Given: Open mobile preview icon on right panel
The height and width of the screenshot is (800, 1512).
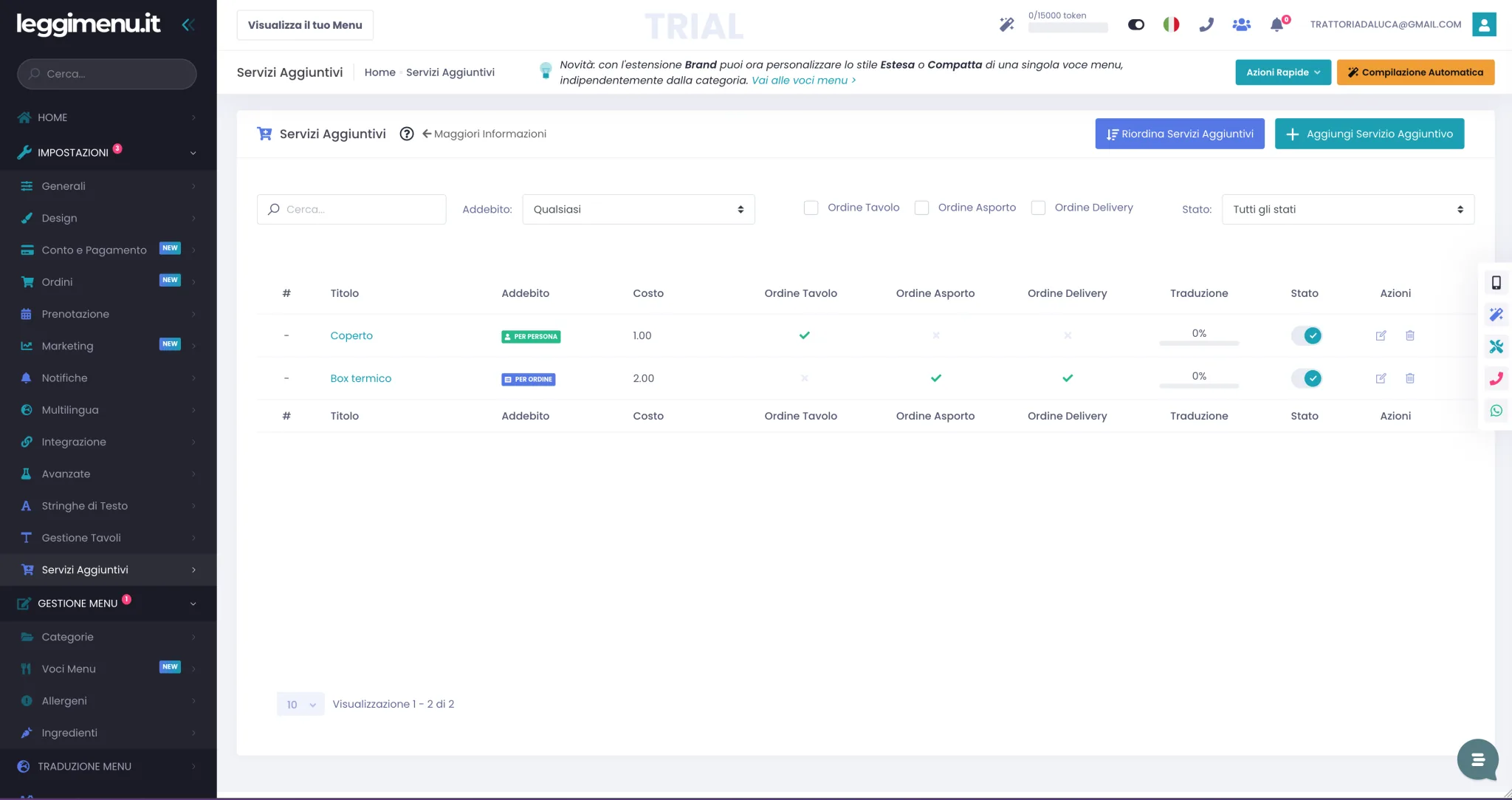Looking at the screenshot, I should coord(1496,282).
